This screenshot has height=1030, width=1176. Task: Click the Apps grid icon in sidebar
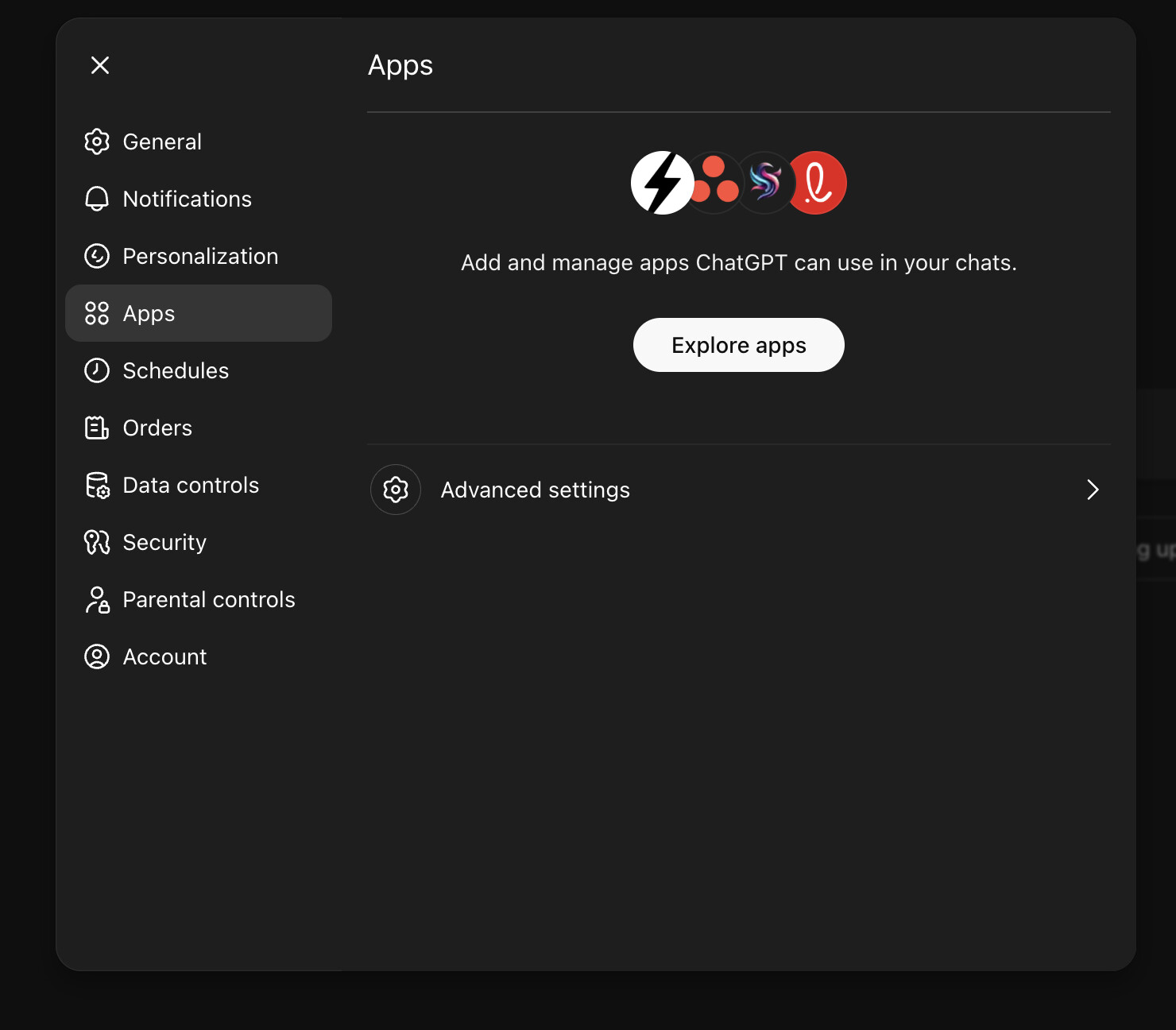click(x=97, y=313)
